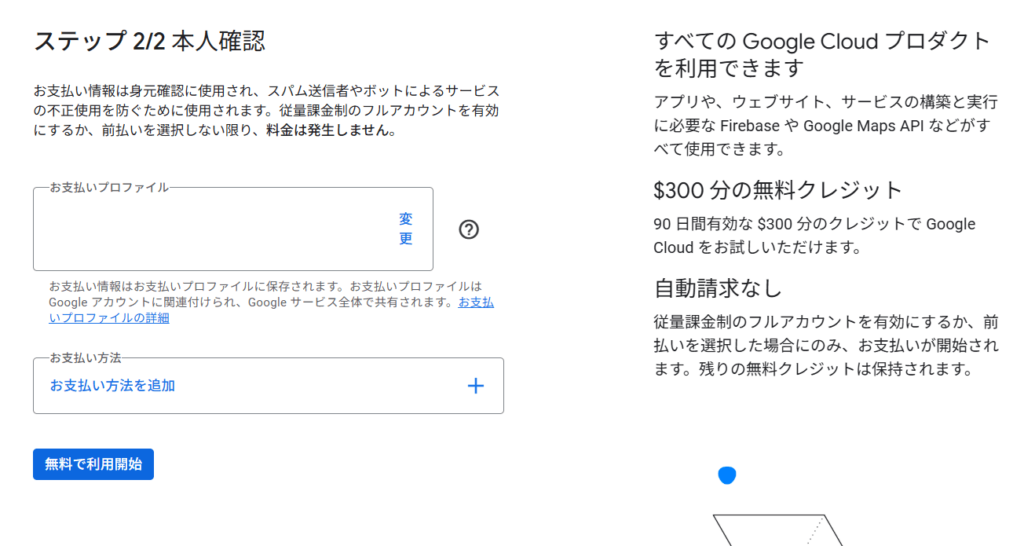1024x546 pixels.
Task: Click the お支払いプロファイル field label
Action: (109, 187)
